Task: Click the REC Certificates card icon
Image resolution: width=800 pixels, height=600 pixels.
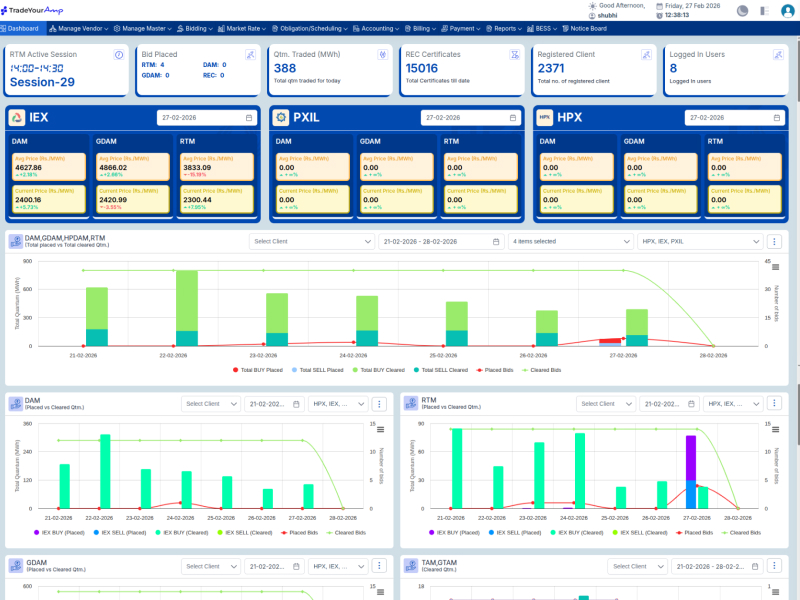Action: coord(515,55)
